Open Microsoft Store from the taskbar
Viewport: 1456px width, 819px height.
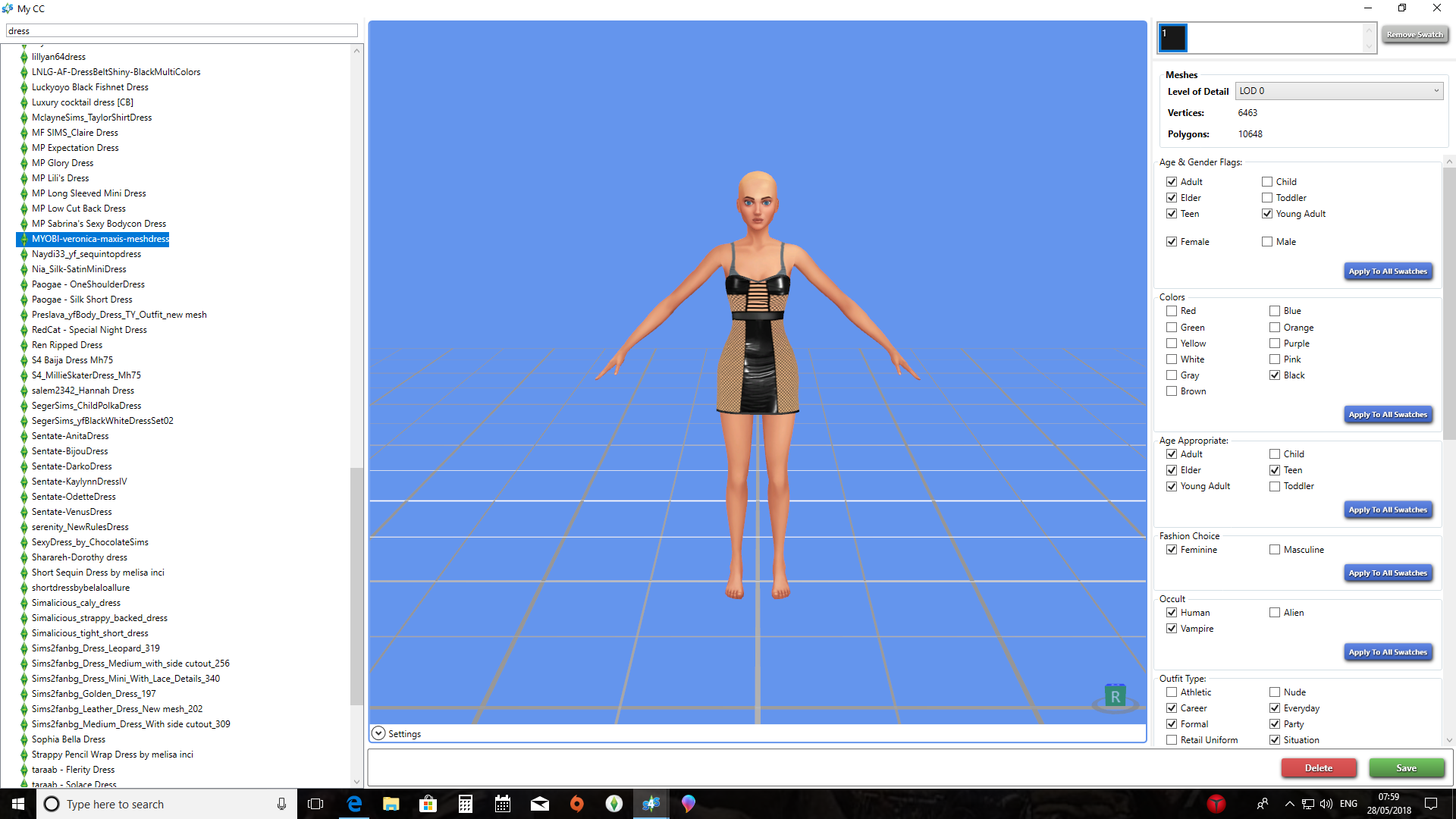point(428,804)
